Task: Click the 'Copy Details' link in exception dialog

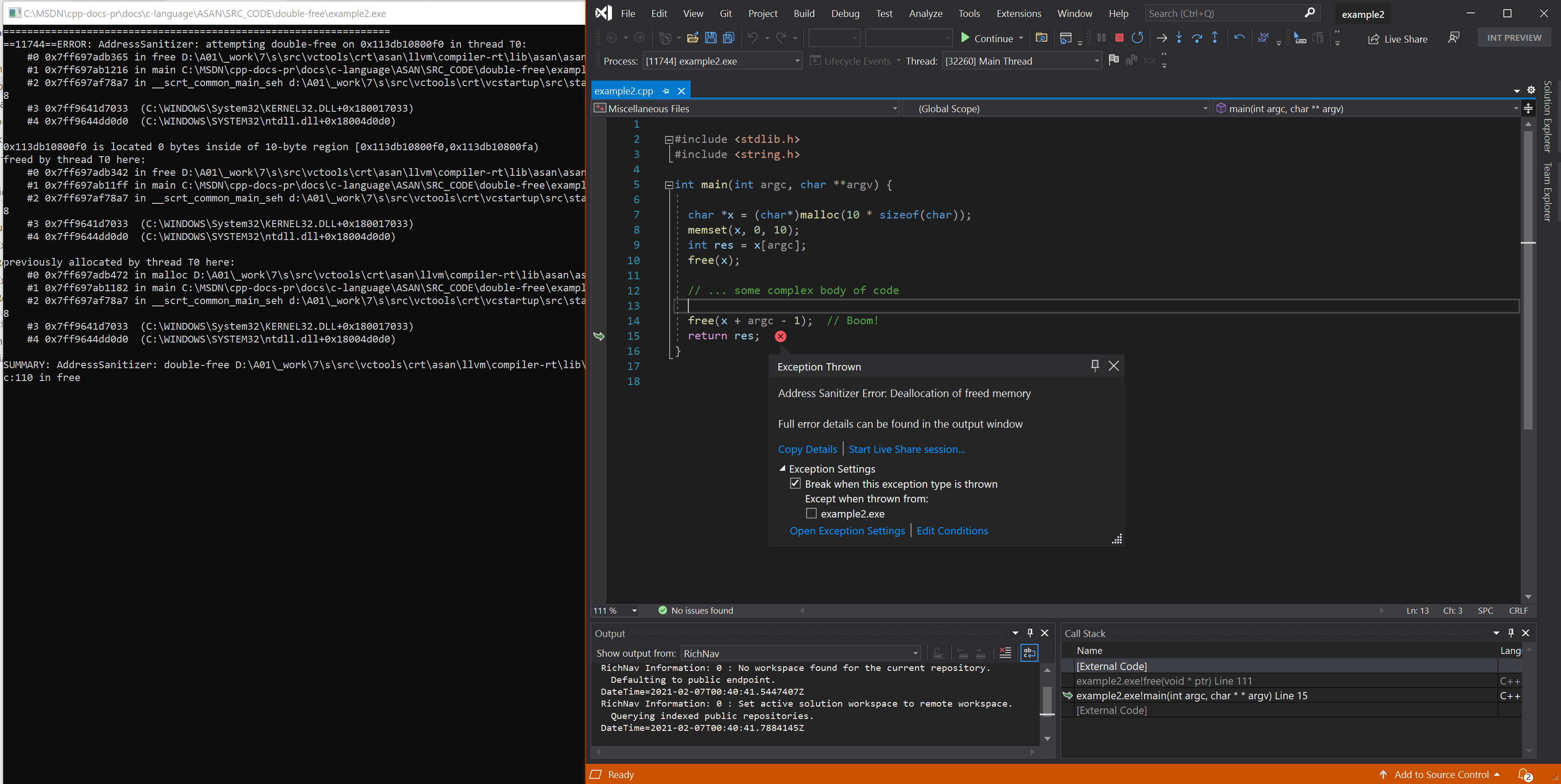Action: (806, 448)
